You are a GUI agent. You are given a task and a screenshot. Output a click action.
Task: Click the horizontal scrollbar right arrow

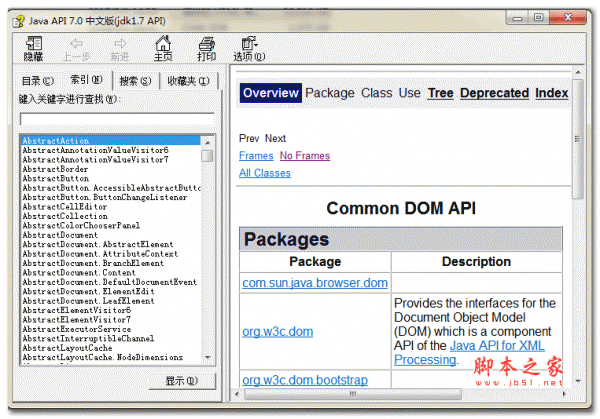click(564, 394)
